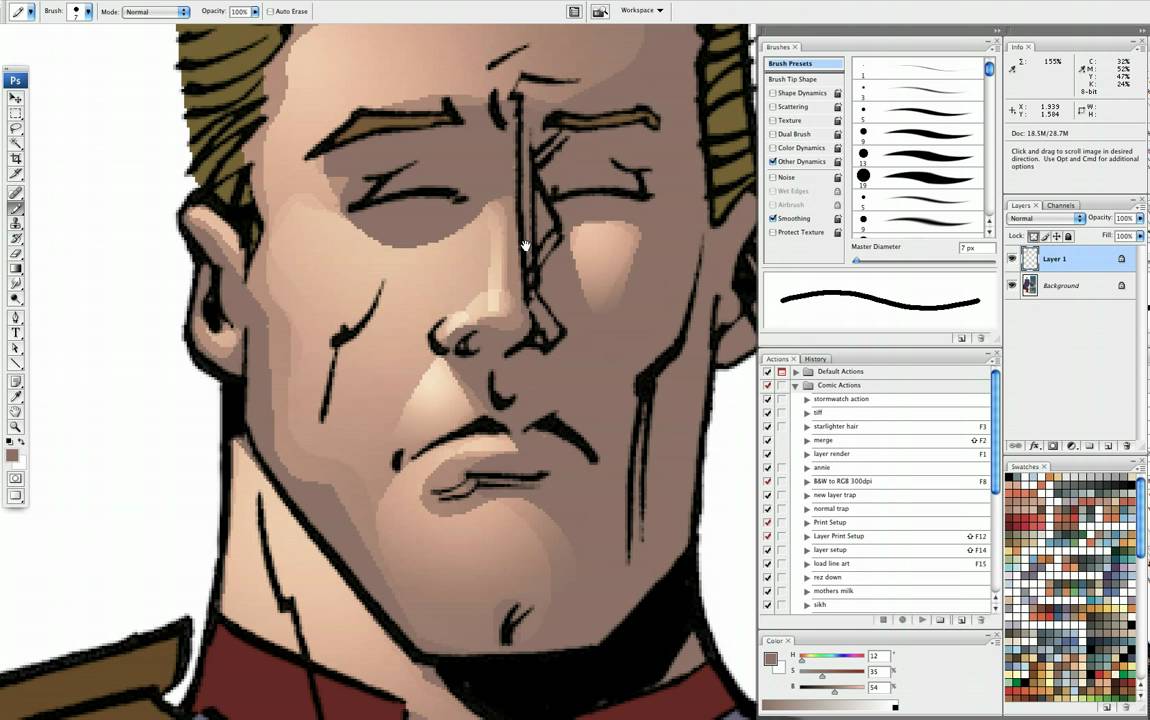
Task: Delete layer with trash icon
Action: [1127, 446]
